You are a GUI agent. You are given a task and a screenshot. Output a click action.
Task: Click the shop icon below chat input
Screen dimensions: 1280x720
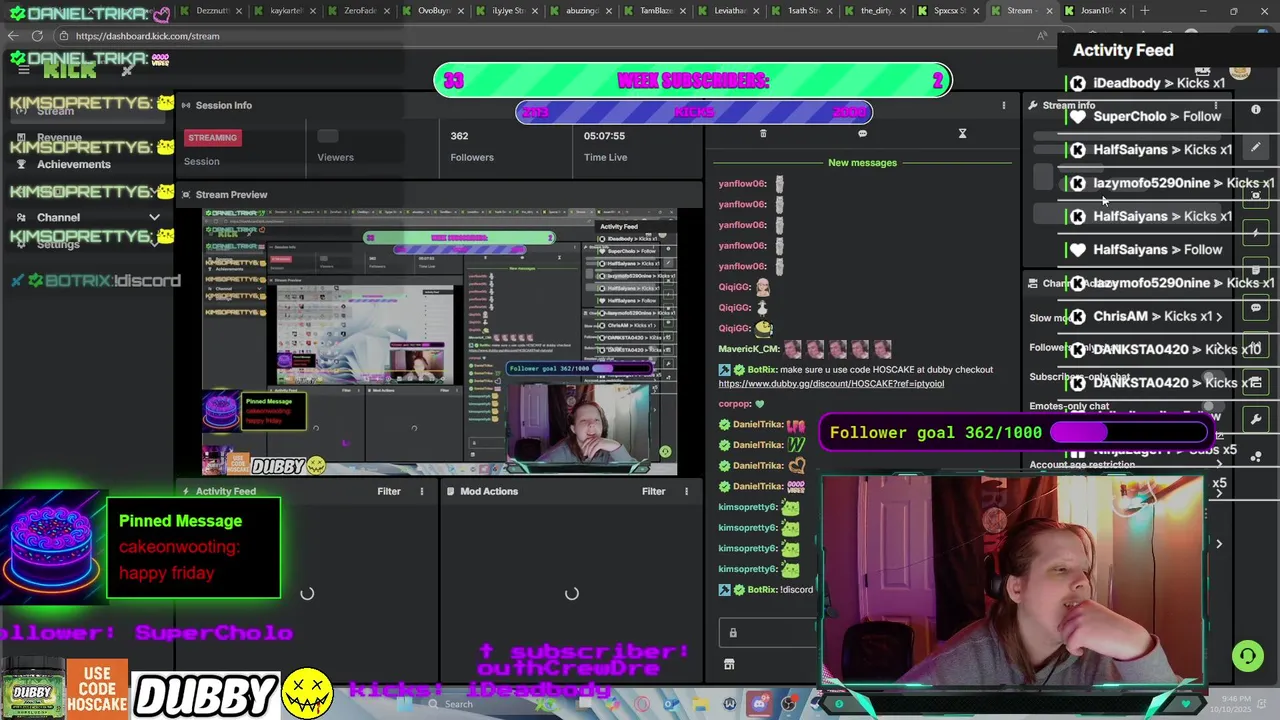(729, 665)
